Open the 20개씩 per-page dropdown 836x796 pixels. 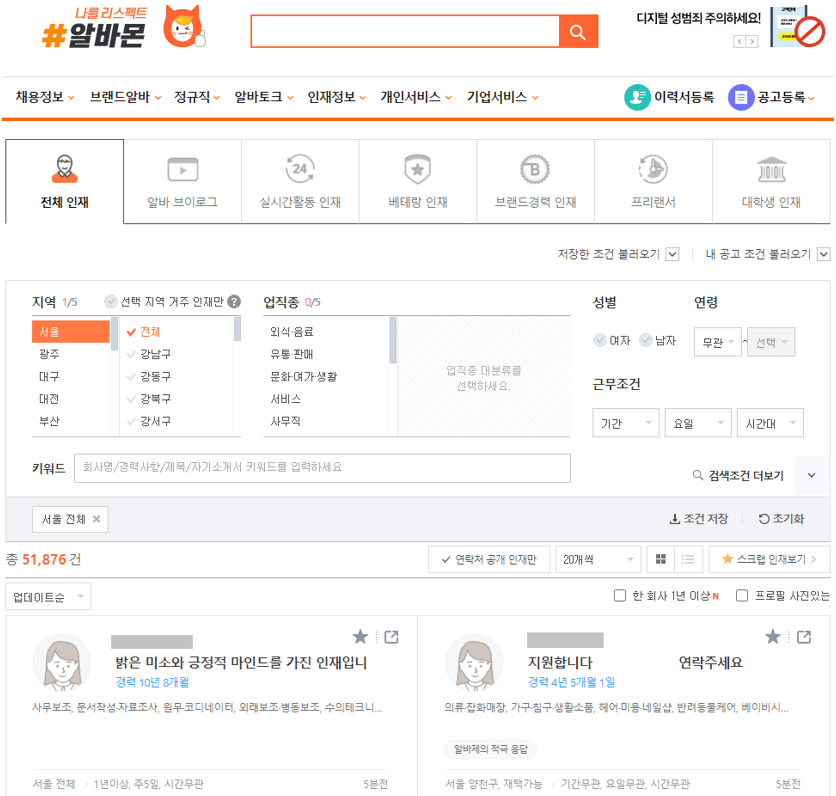pos(598,559)
